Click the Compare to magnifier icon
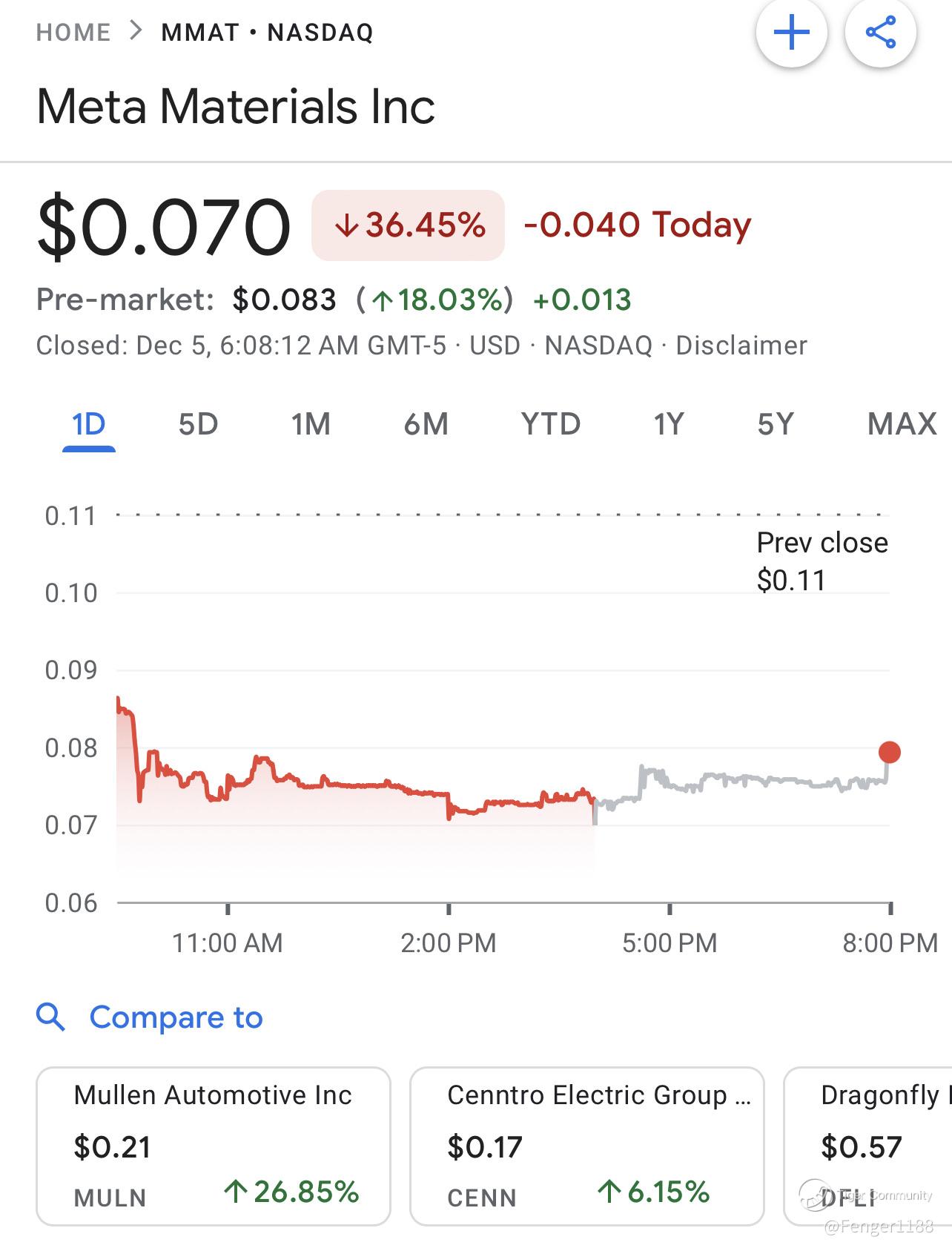This screenshot has width=952, height=1248. pyautogui.click(x=51, y=1017)
